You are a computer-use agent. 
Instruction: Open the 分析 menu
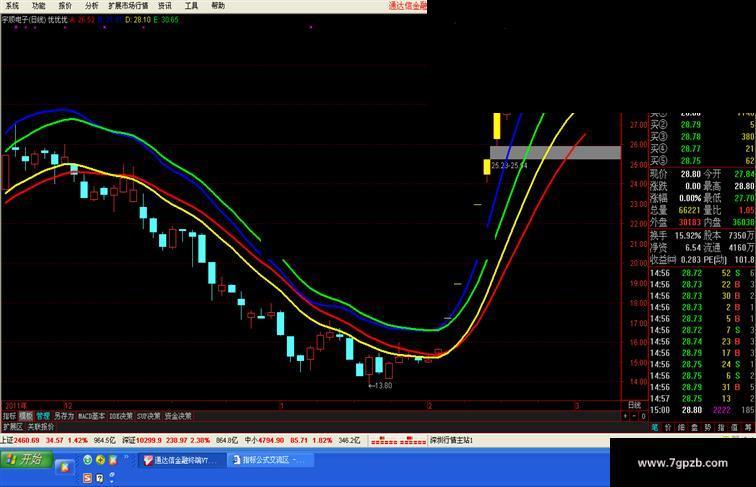(x=91, y=6)
